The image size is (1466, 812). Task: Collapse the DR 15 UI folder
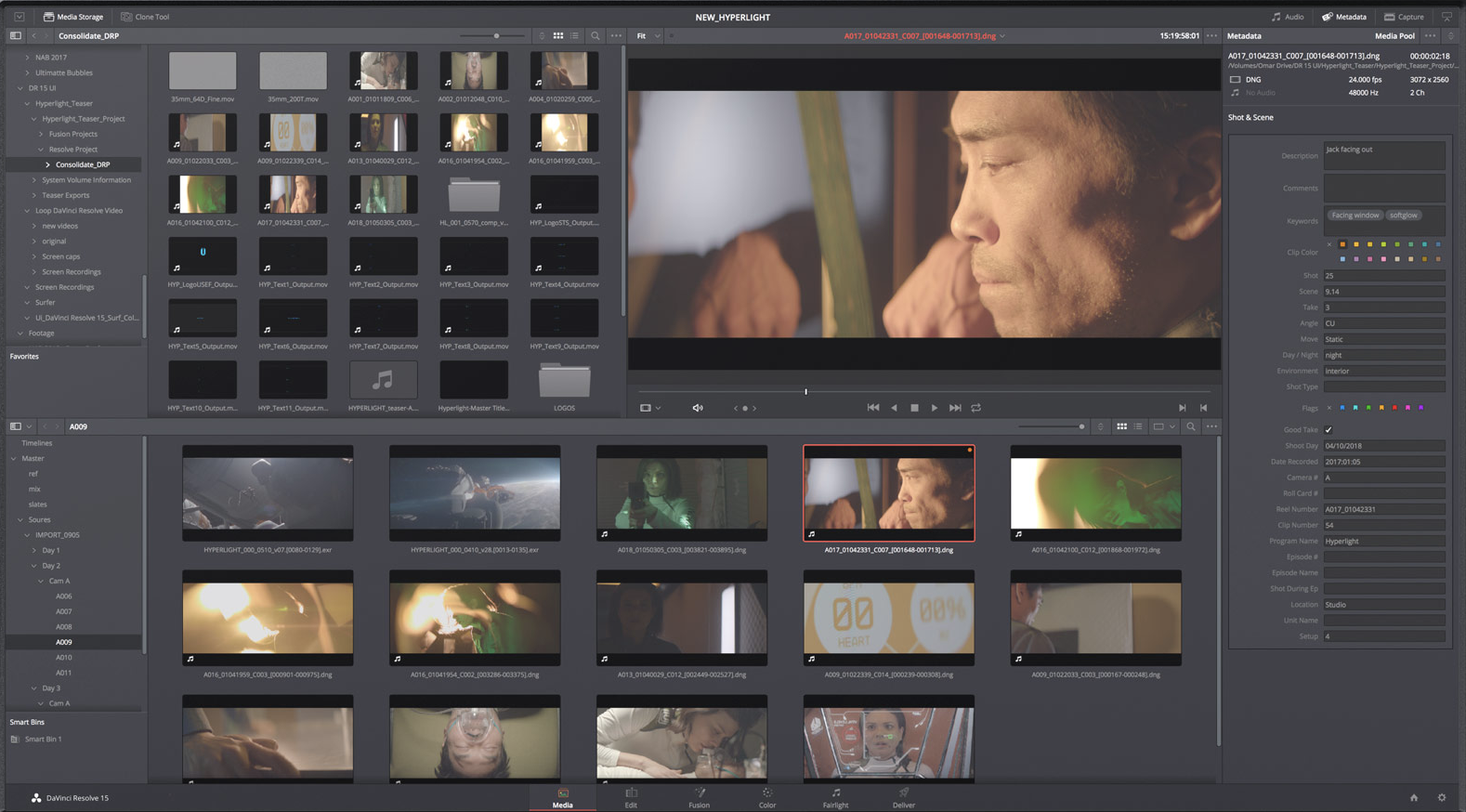(x=20, y=88)
